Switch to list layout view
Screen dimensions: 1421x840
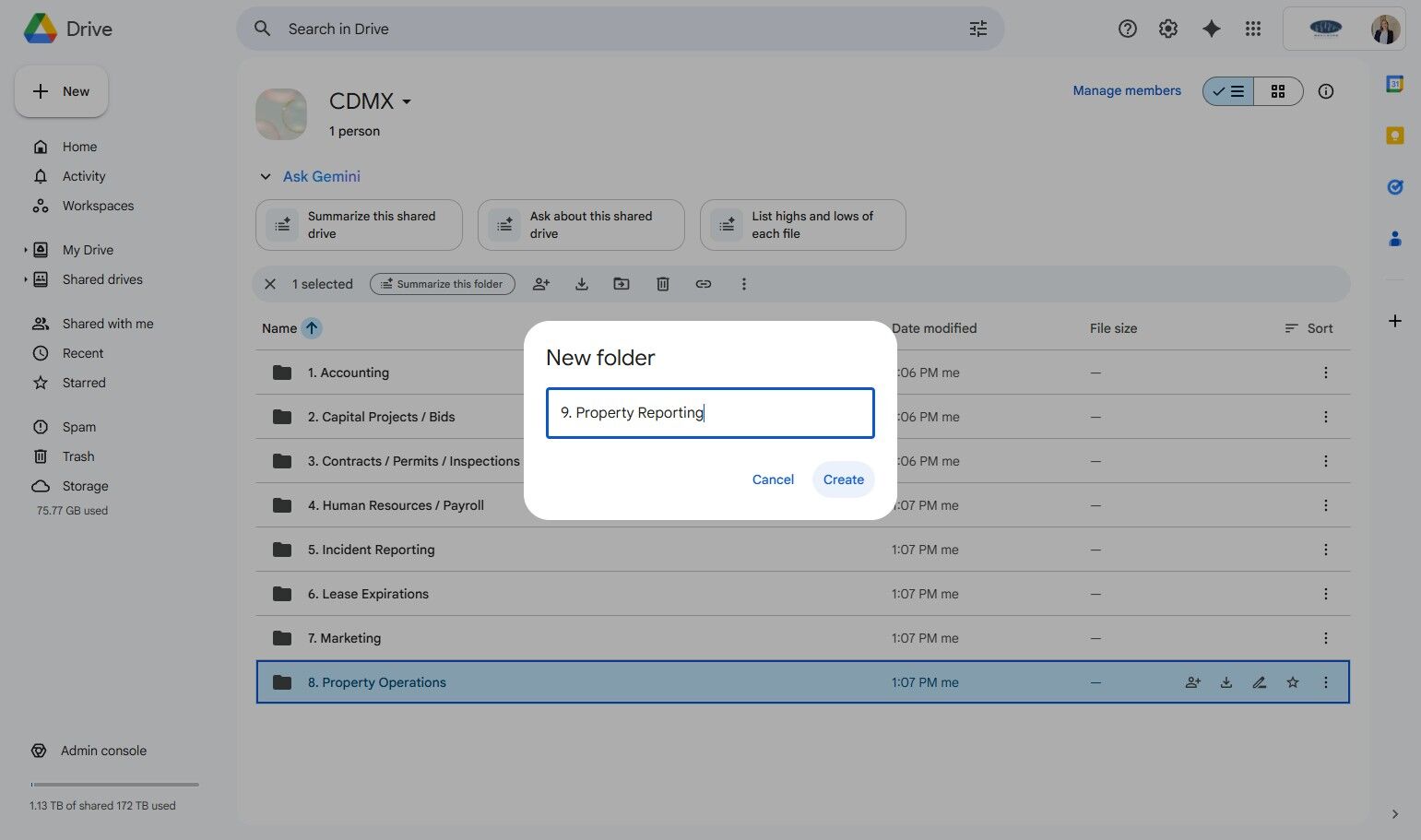[1228, 91]
